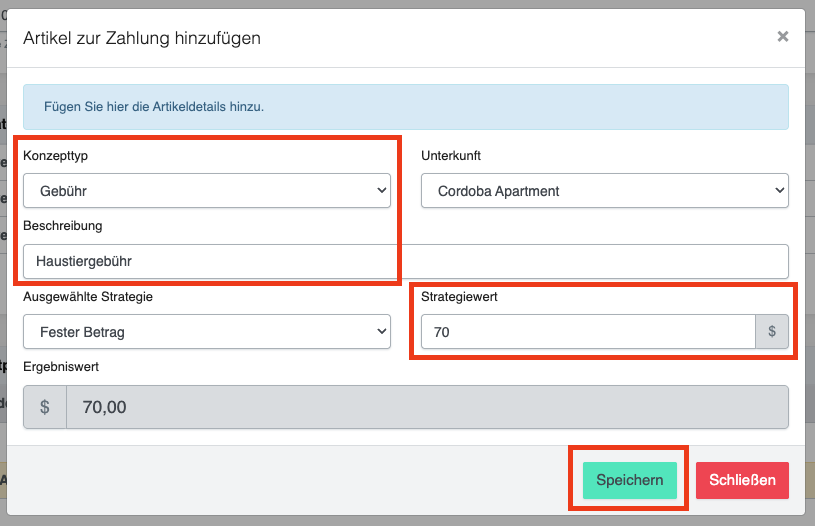Open the Ausgewählte Strategie dropdown
The height and width of the screenshot is (526, 815).
click(x=207, y=332)
